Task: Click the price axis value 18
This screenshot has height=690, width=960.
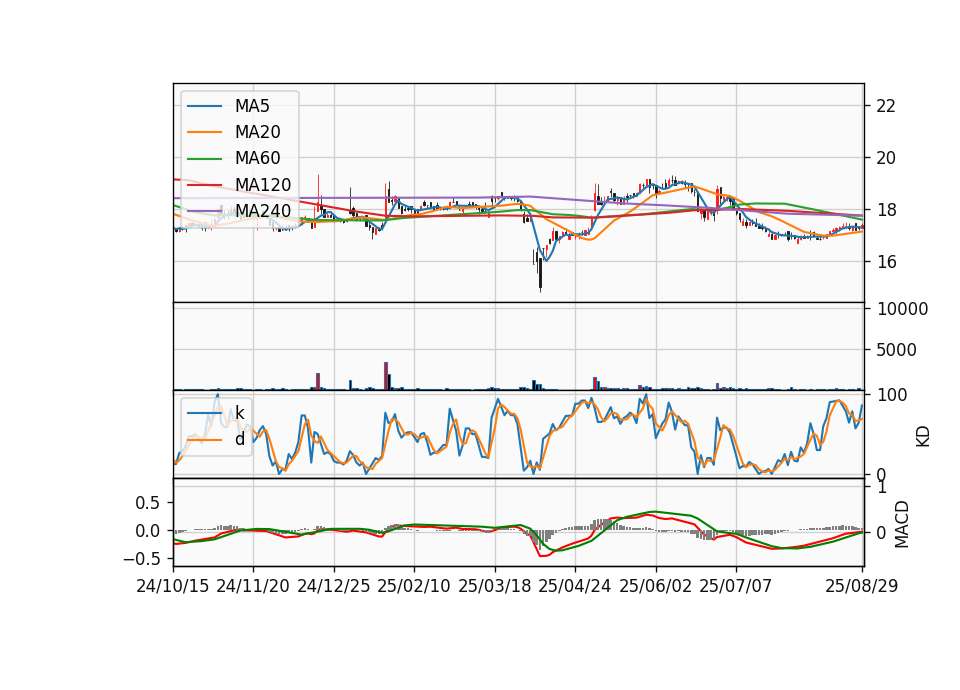Action: pos(886,211)
